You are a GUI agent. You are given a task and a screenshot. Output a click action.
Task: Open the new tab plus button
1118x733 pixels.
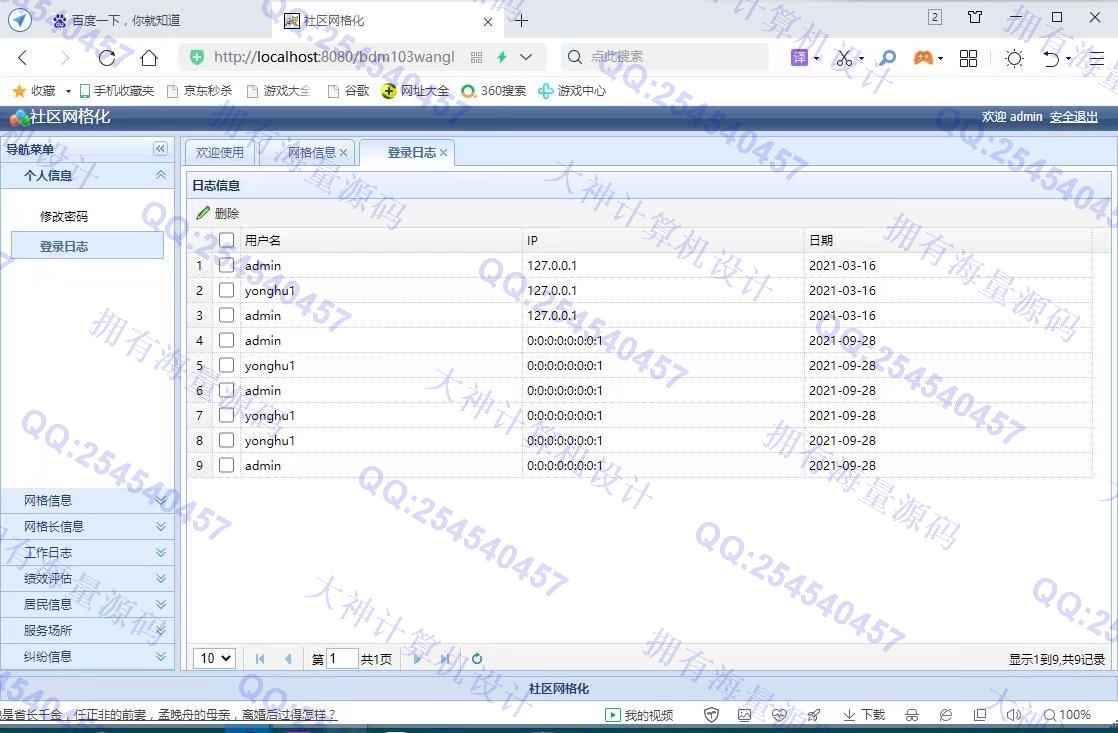[x=521, y=21]
